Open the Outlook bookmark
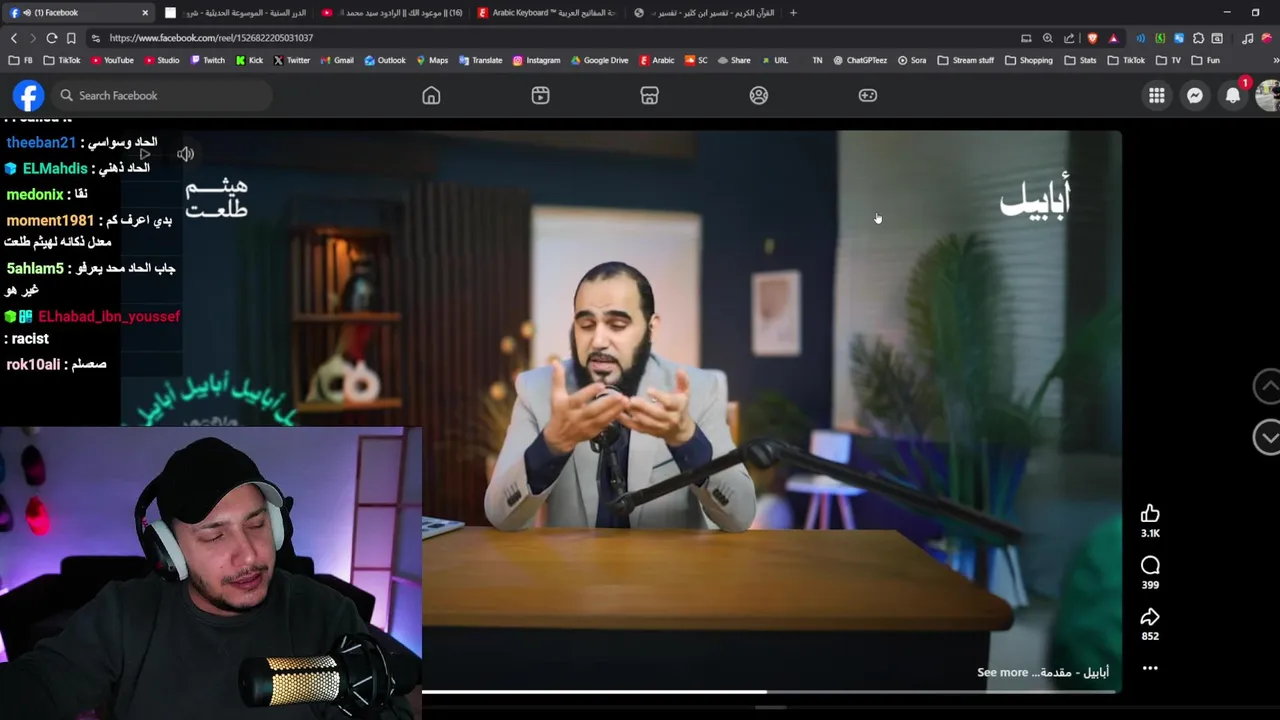The width and height of the screenshot is (1280, 720). (385, 60)
